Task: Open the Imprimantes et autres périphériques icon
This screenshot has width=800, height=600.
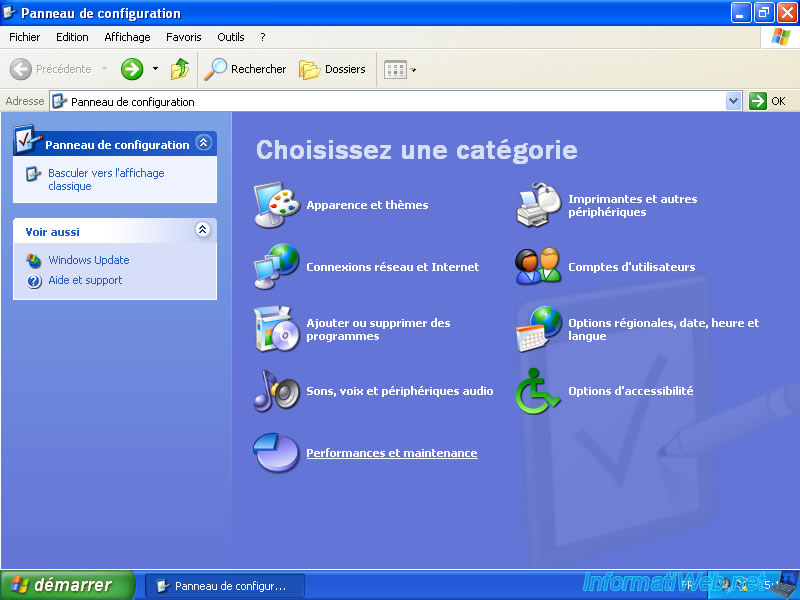Action: coord(538,205)
